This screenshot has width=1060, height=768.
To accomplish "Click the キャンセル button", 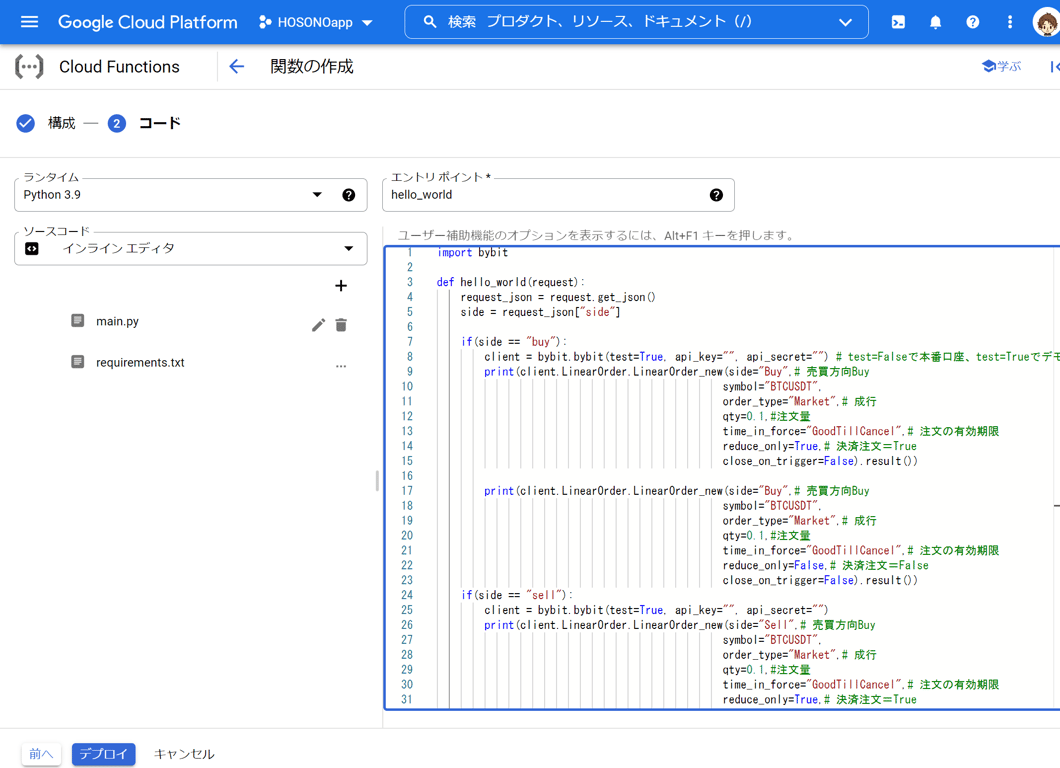I will (x=184, y=754).
